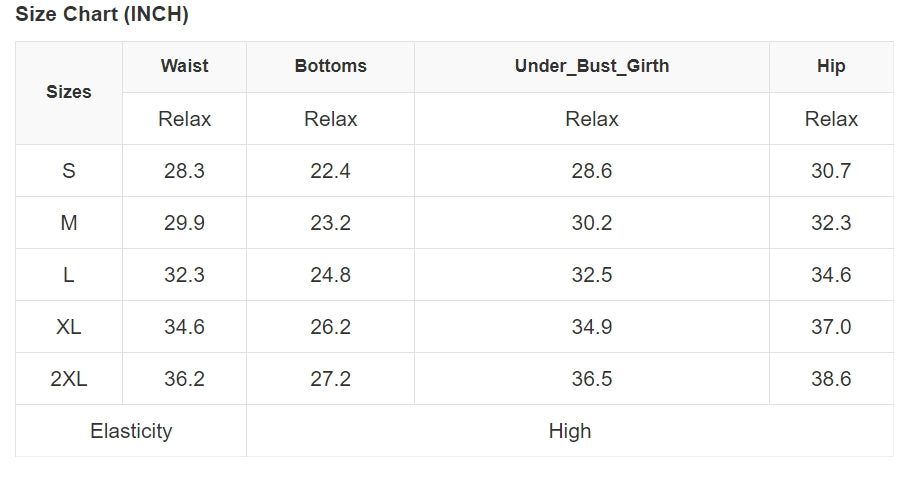The image size is (906, 478).
Task: Select the High elasticity value cell
Action: (570, 431)
